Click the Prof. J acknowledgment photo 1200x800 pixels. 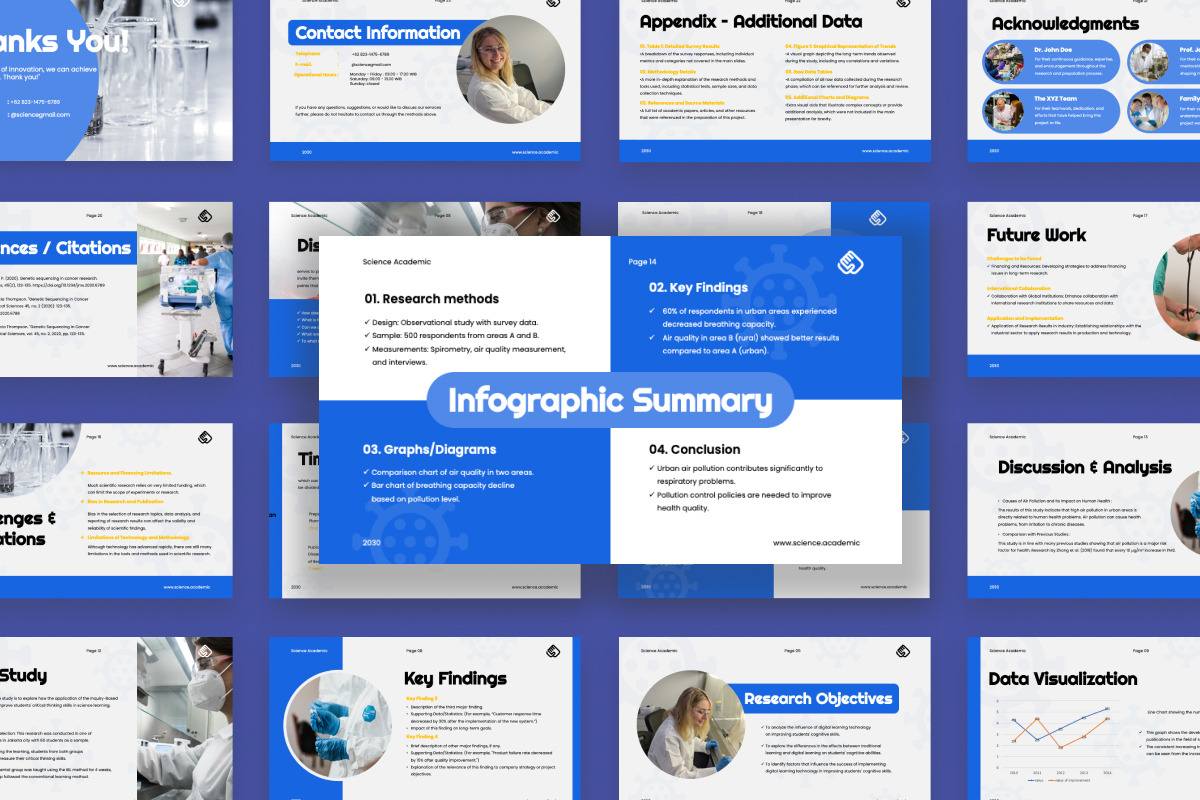(1147, 62)
